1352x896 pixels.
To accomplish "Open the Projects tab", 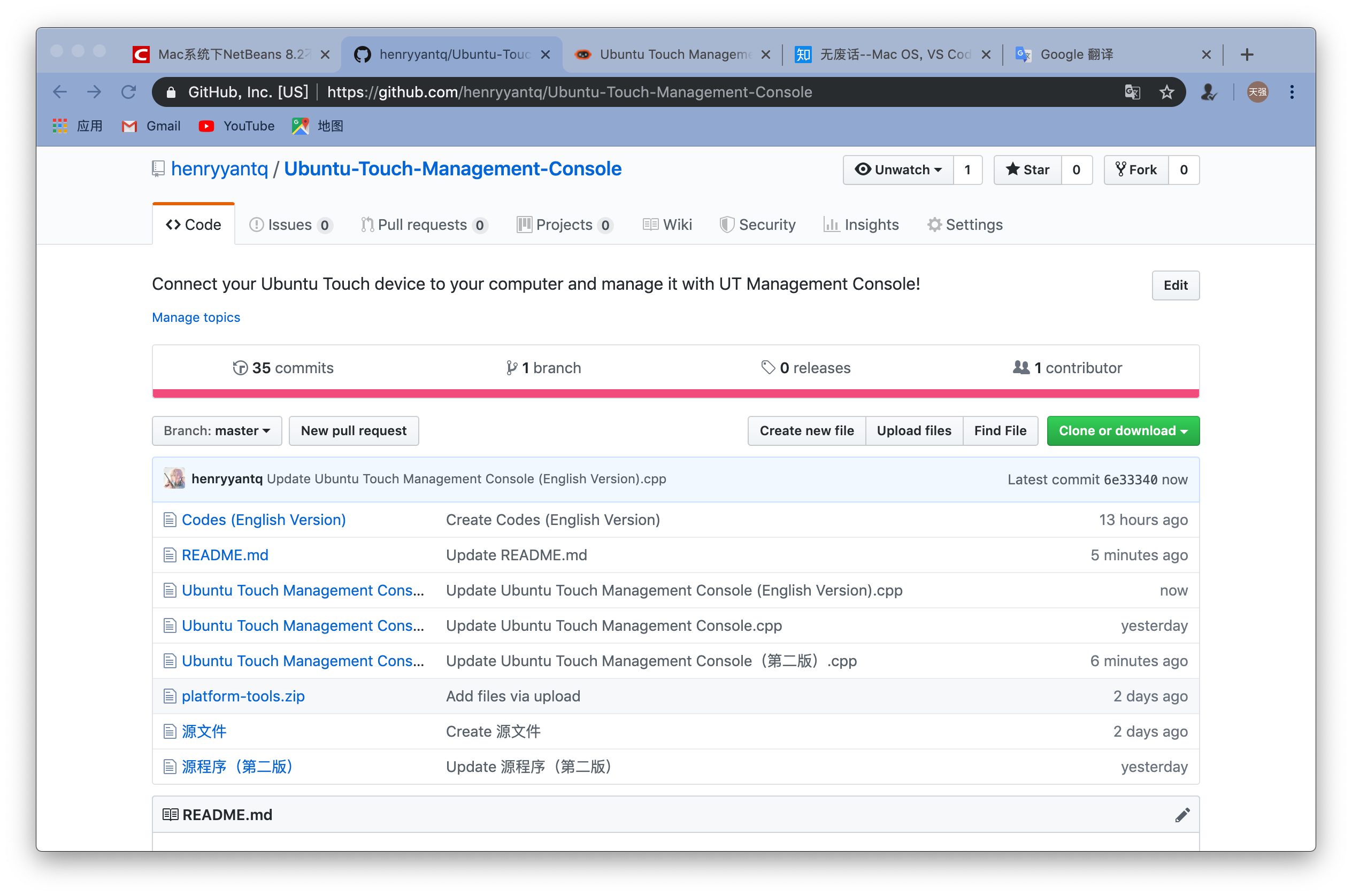I will point(565,225).
